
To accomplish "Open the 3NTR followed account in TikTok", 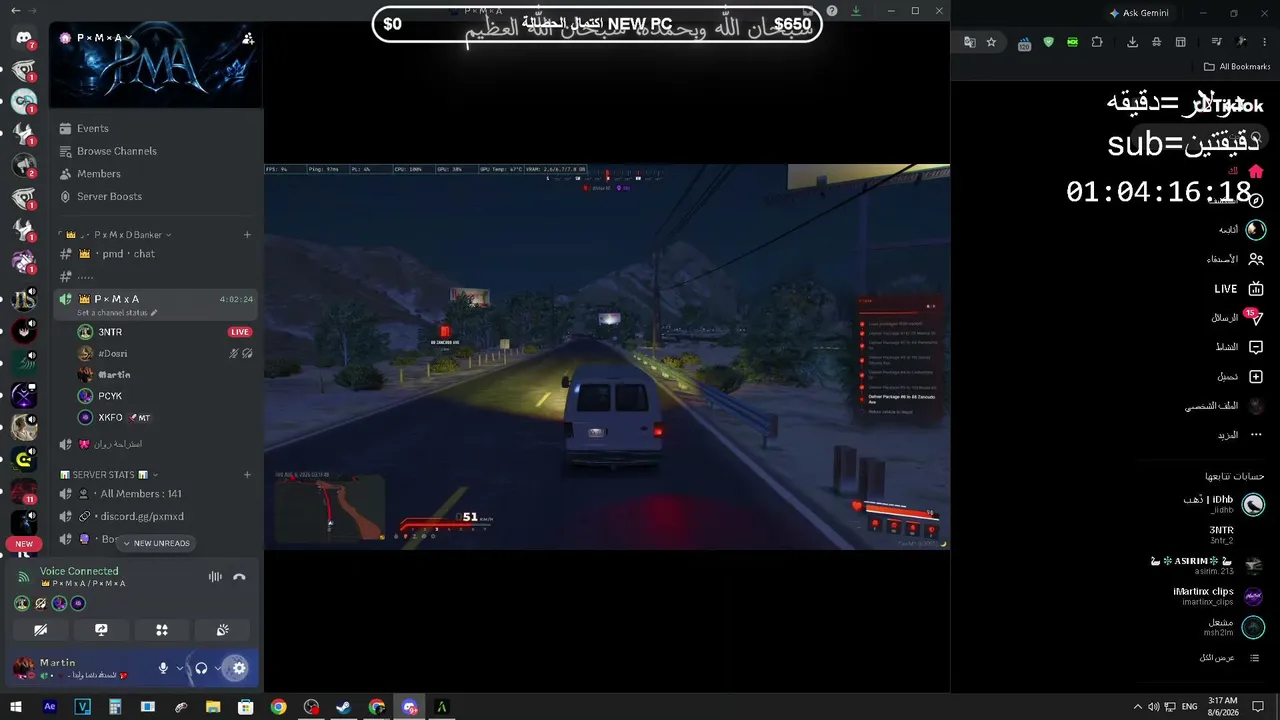I will [1222, 535].
